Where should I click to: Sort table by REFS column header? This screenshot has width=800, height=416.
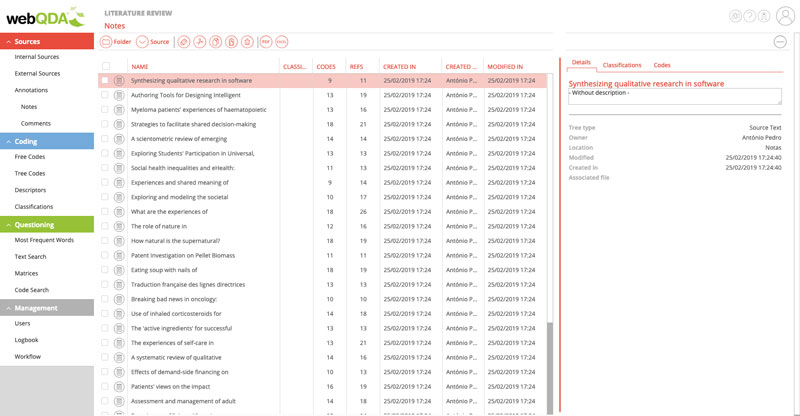tap(356, 67)
